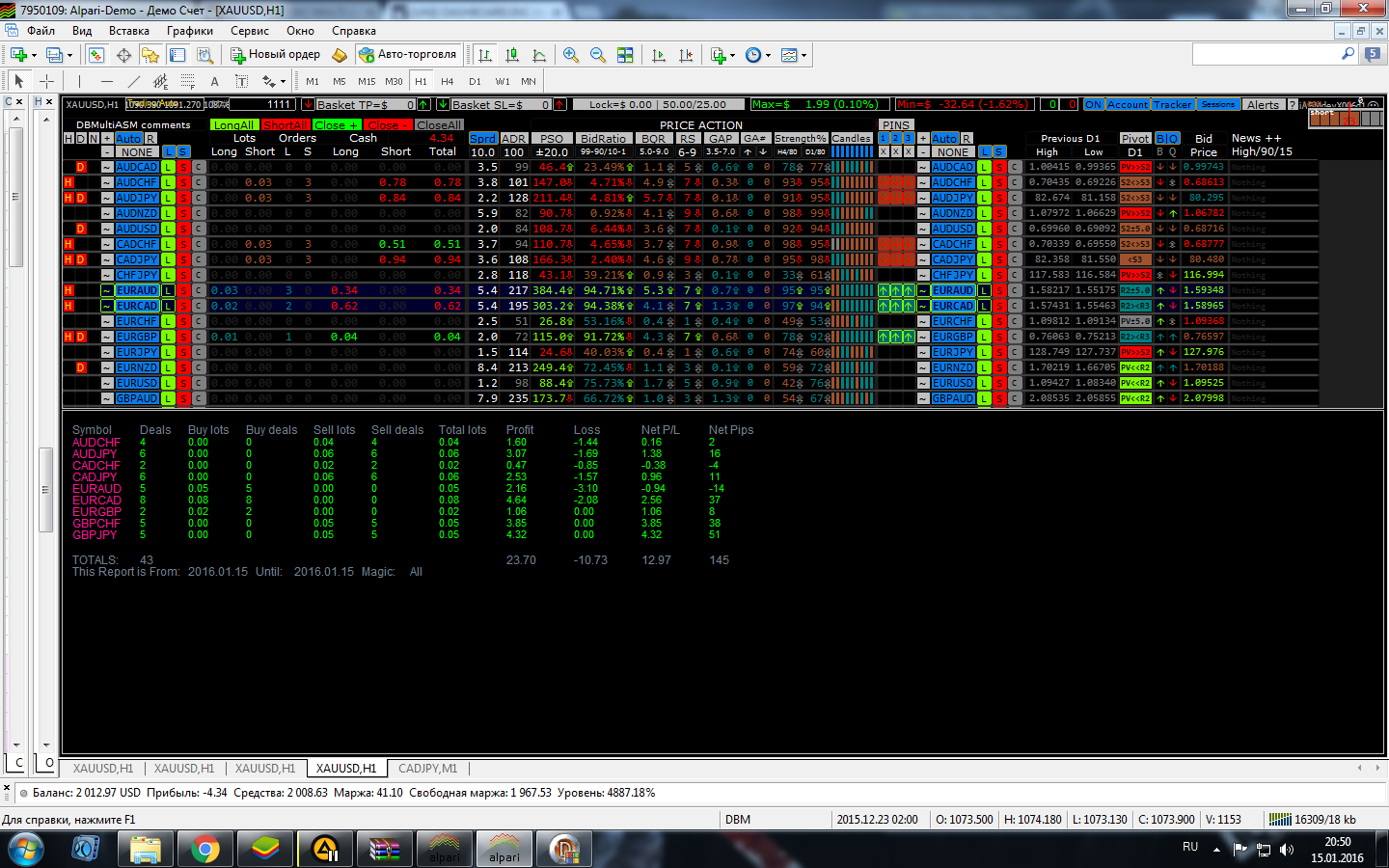Open Сервис menu

pos(250,31)
